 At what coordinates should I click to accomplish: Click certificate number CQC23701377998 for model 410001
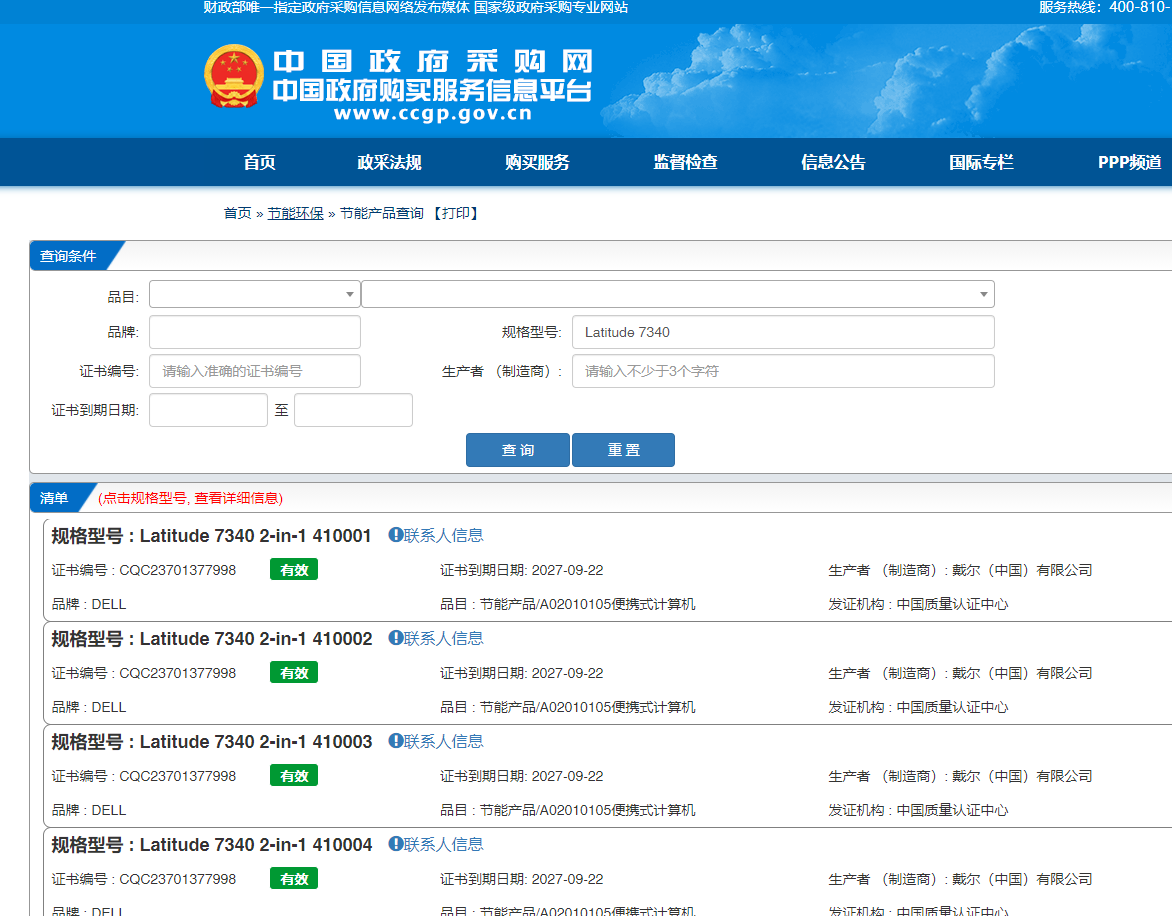[x=178, y=570]
